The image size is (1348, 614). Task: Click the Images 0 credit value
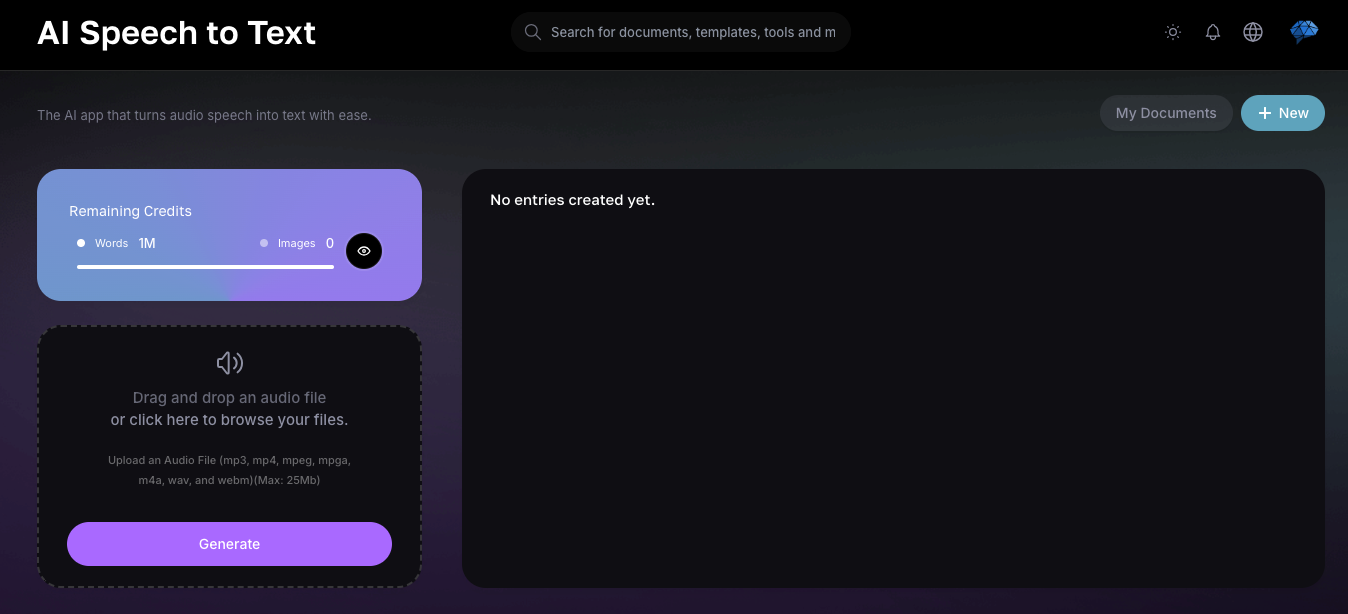pos(330,243)
